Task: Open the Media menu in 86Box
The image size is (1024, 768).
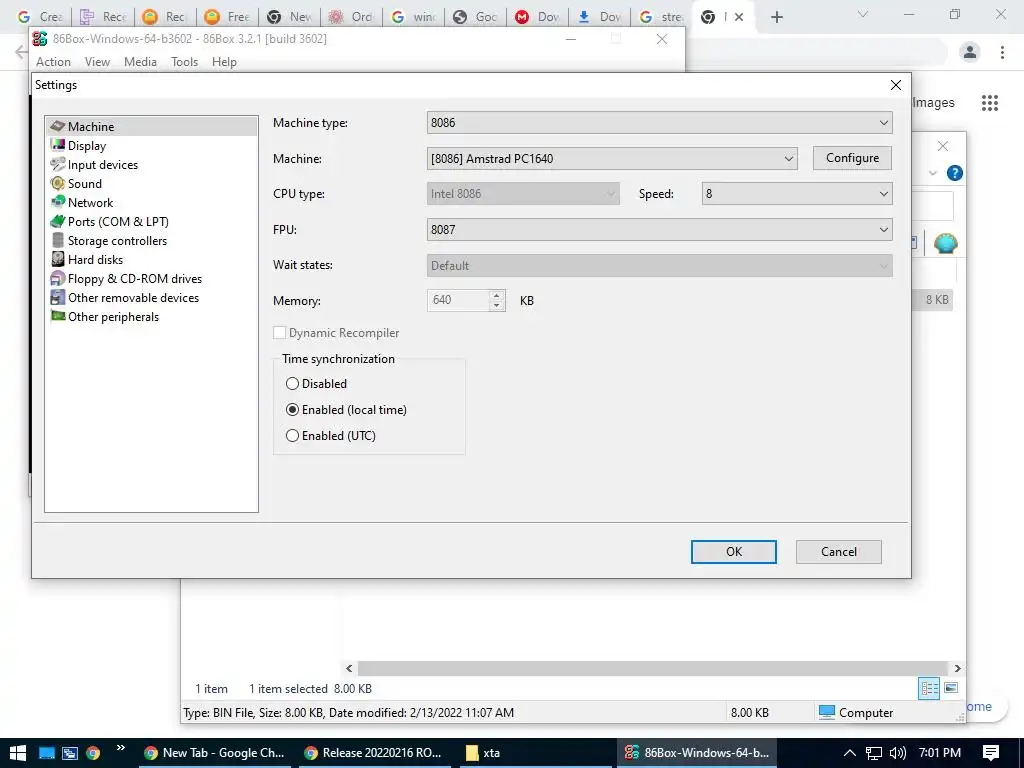Action: click(x=140, y=62)
